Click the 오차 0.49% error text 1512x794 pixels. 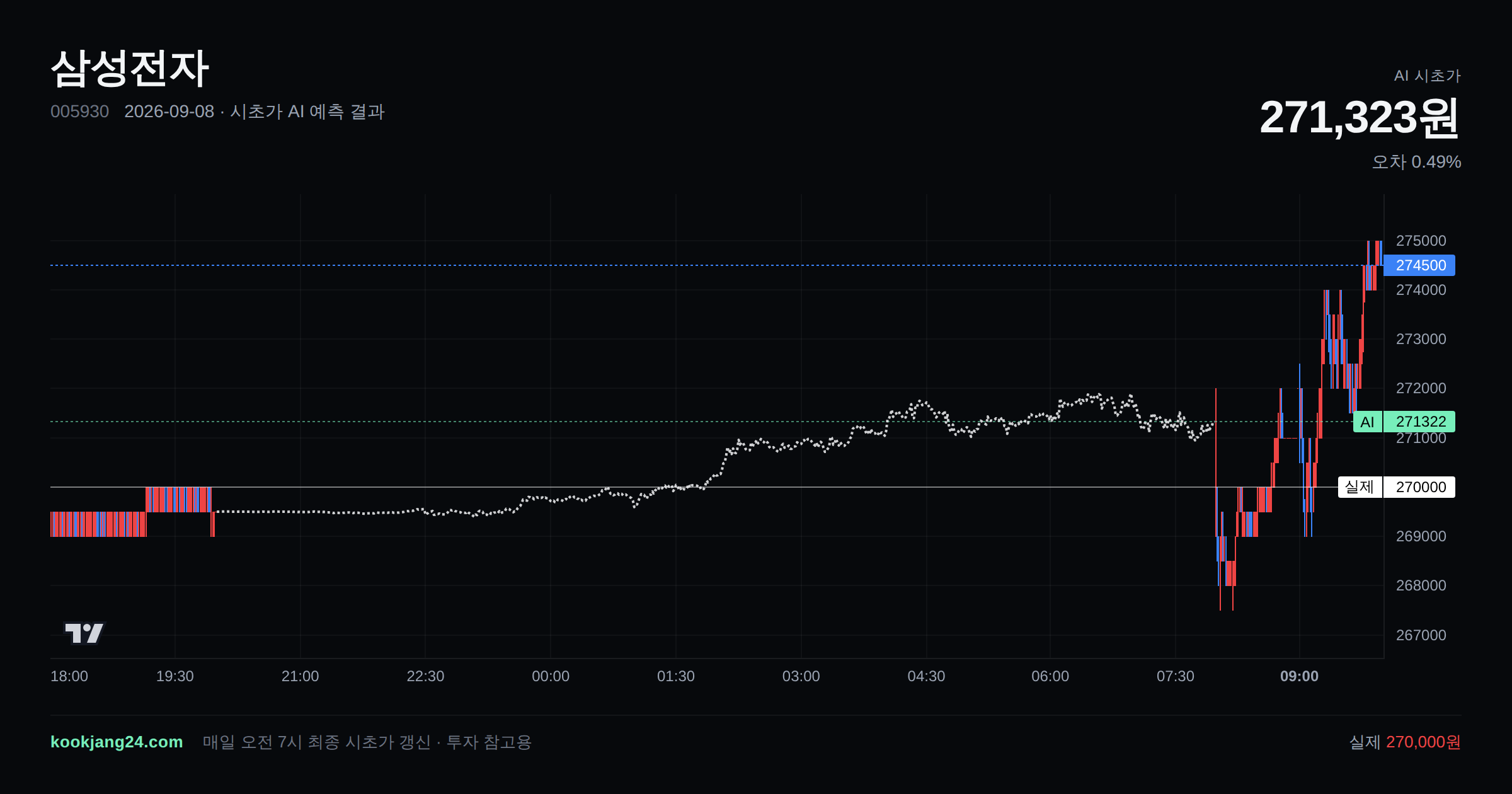(1416, 162)
